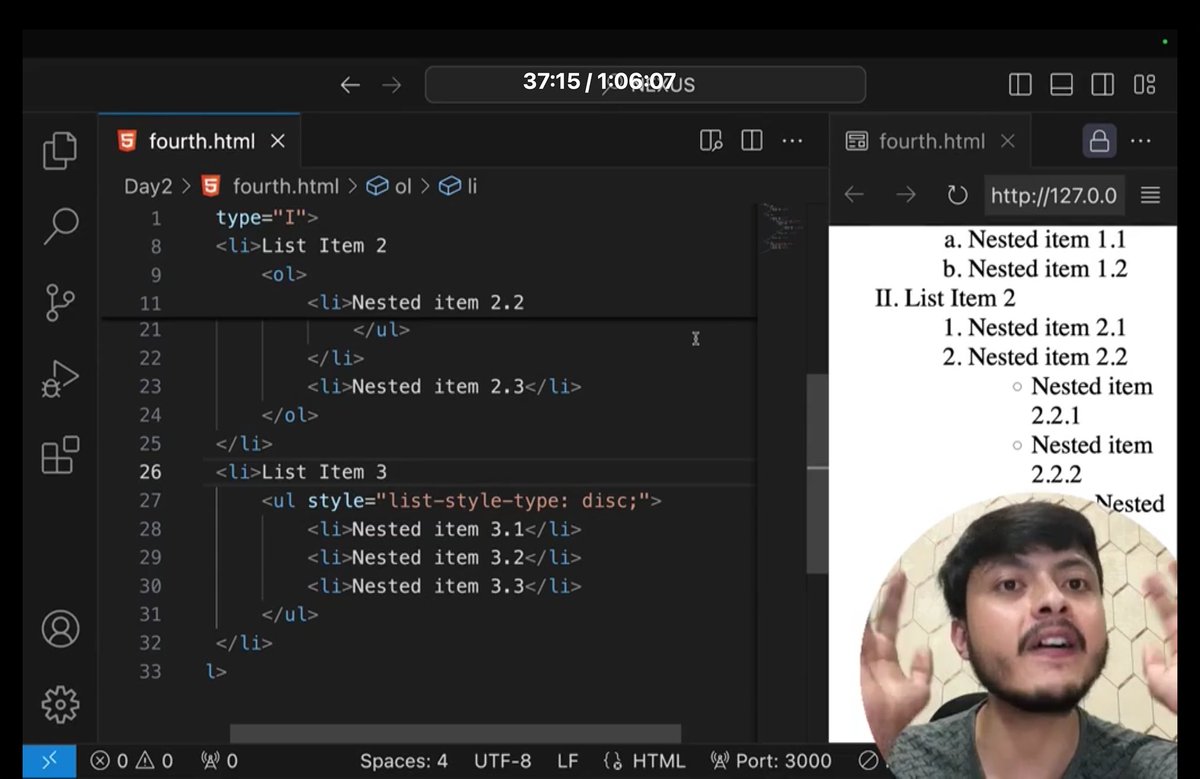Go forward in the preview browser
Image resolution: width=1200 pixels, height=779 pixels.
coord(906,194)
